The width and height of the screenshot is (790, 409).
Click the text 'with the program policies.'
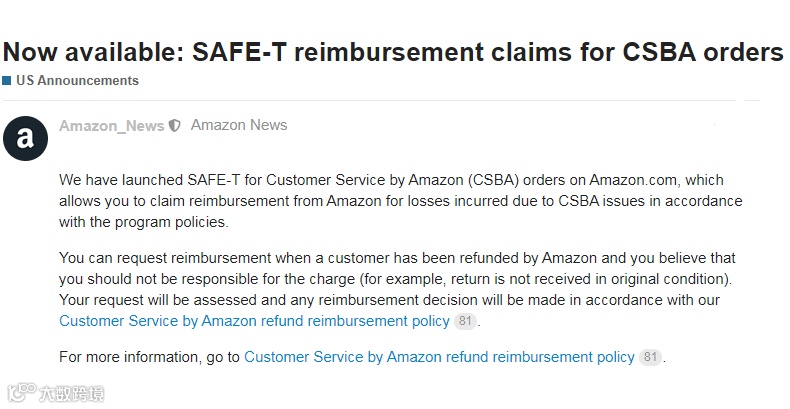point(143,222)
